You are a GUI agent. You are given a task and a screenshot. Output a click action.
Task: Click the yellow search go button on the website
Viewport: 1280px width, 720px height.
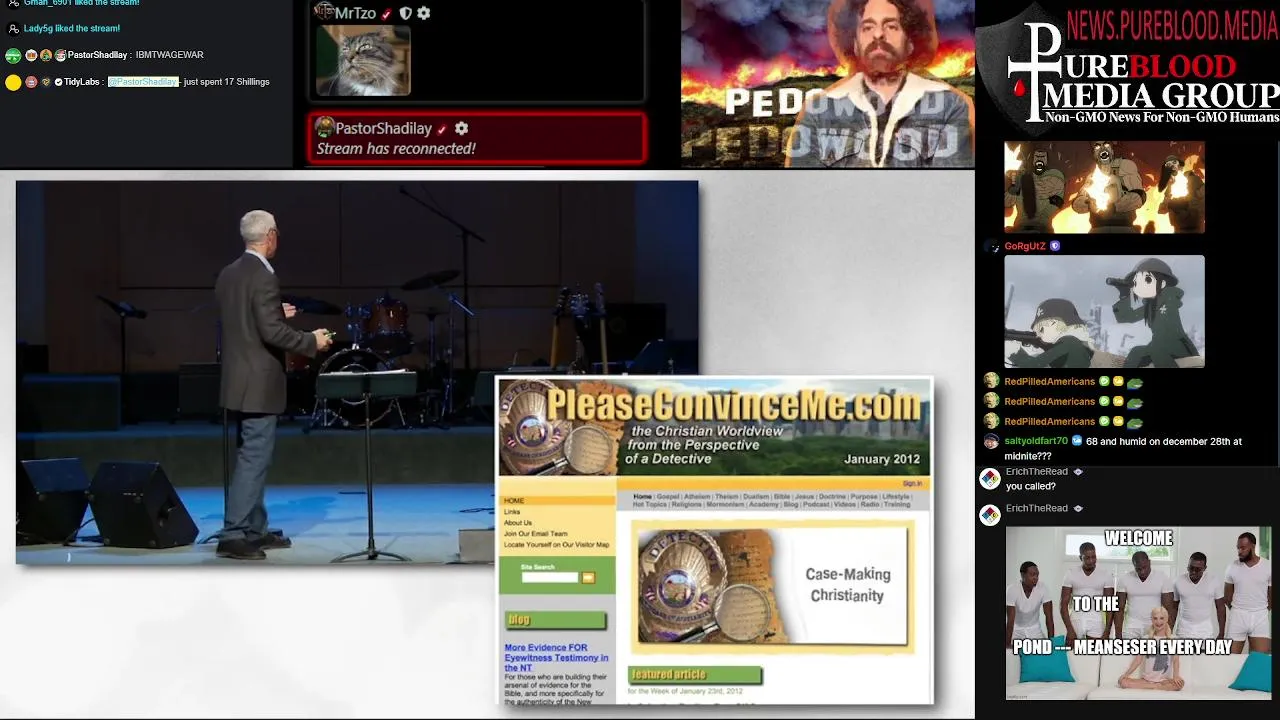(x=588, y=577)
